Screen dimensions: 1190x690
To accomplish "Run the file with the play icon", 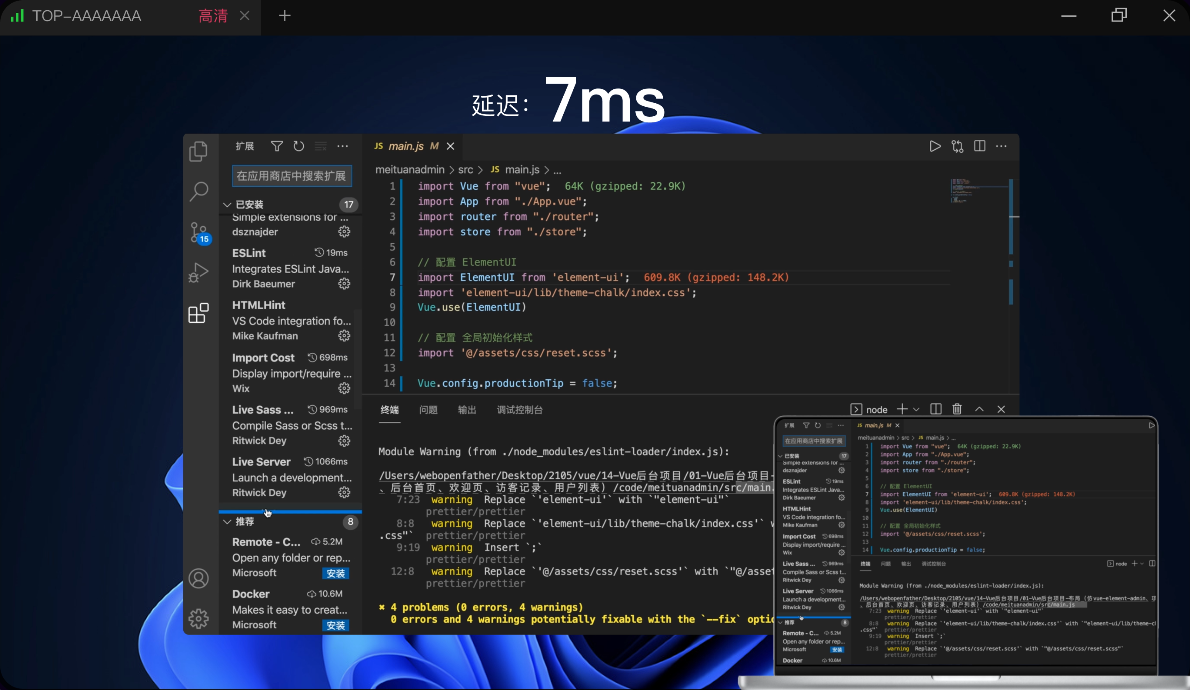I will tap(935, 146).
